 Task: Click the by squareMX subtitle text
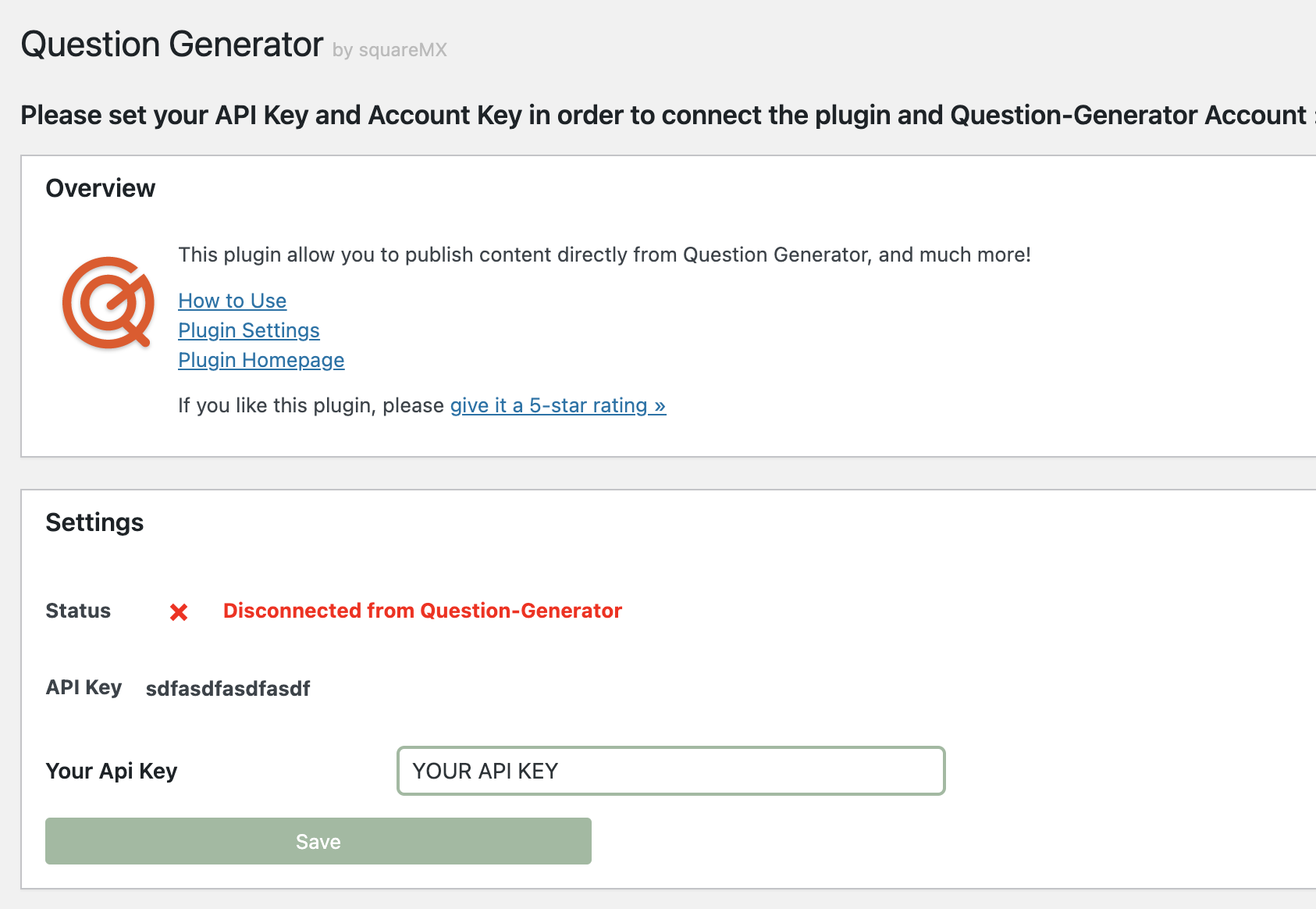pos(389,50)
